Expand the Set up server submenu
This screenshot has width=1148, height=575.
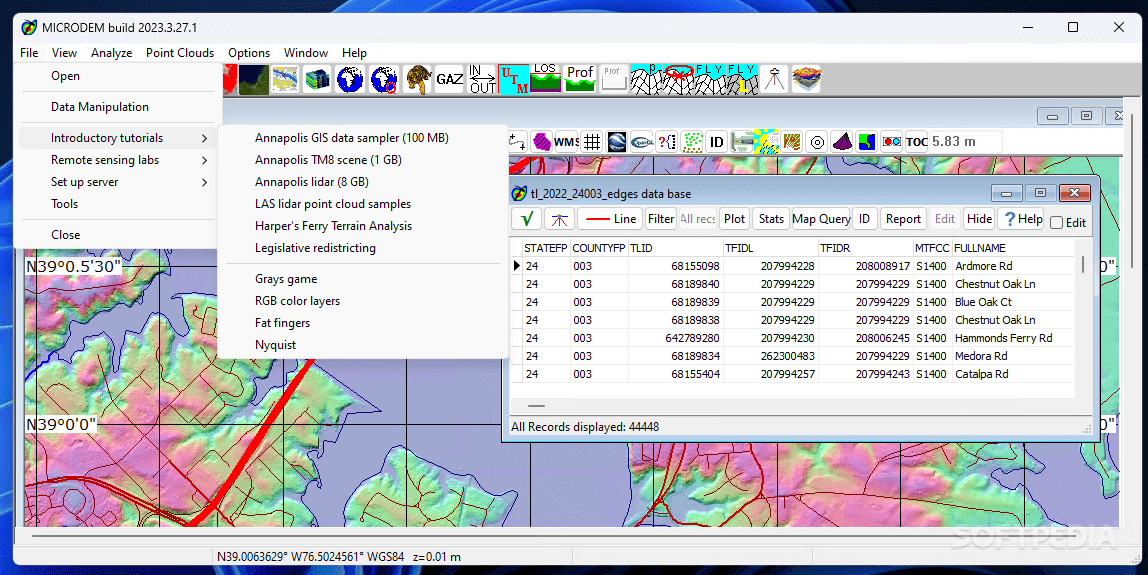(x=117, y=182)
